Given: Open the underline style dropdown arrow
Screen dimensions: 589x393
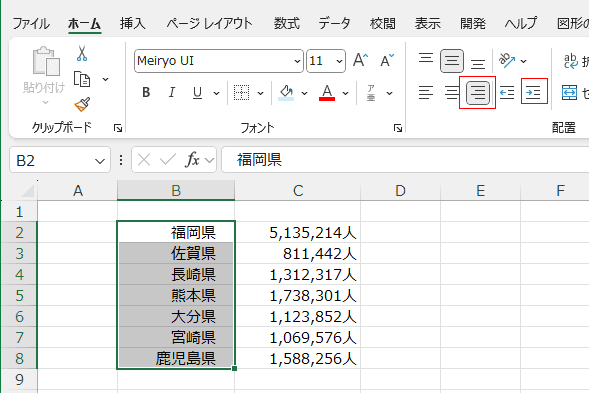Looking at the screenshot, I should 216,93.
